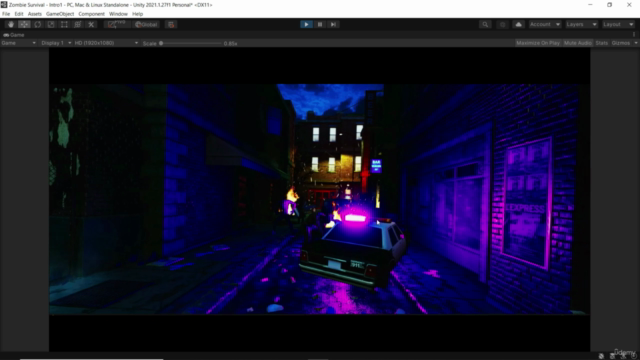Open the Window menu
This screenshot has height=360, width=640.
tap(118, 14)
